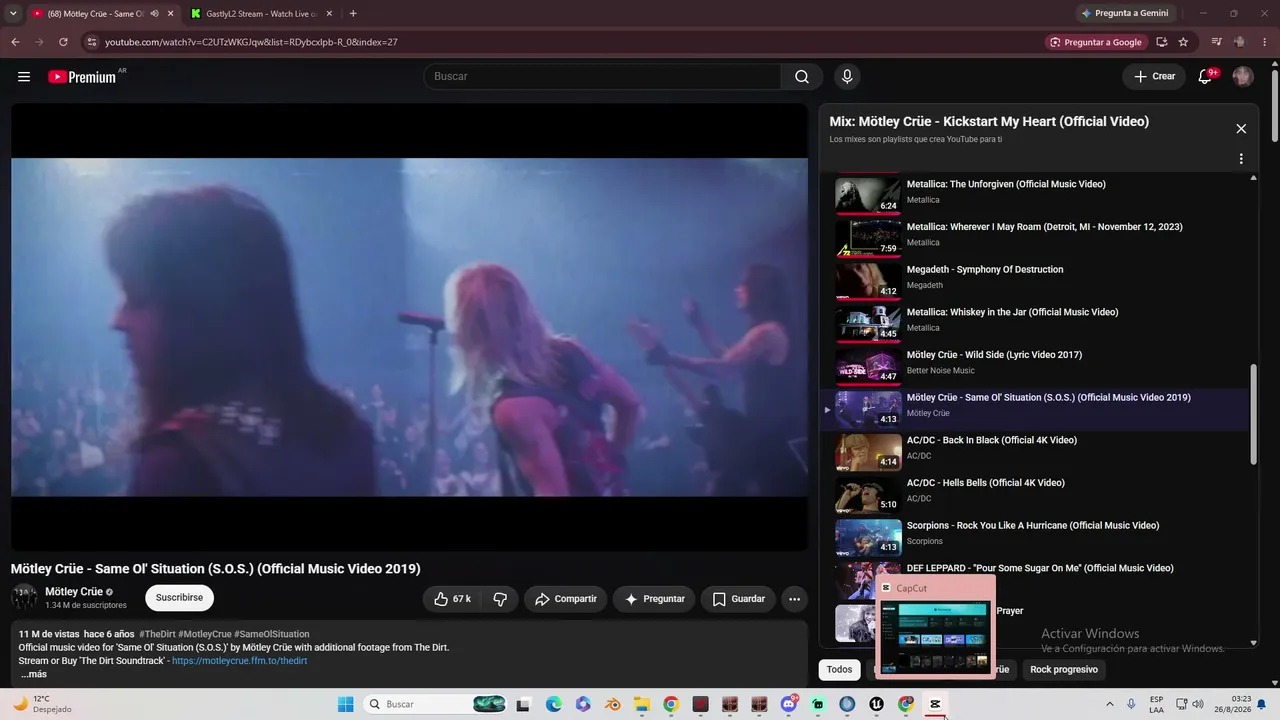1280x720 pixels.
Task: Select Mötley Crüe Wild Side lyric video
Action: coord(1035,366)
